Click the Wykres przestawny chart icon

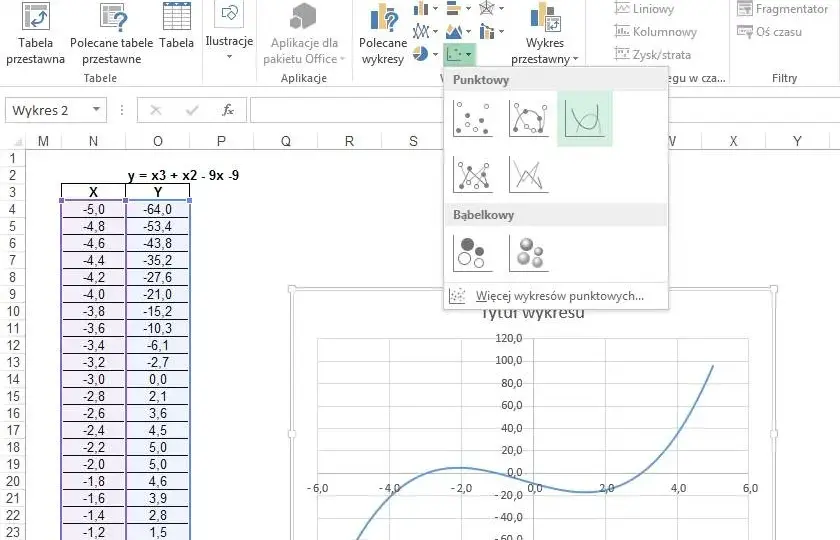tap(545, 16)
